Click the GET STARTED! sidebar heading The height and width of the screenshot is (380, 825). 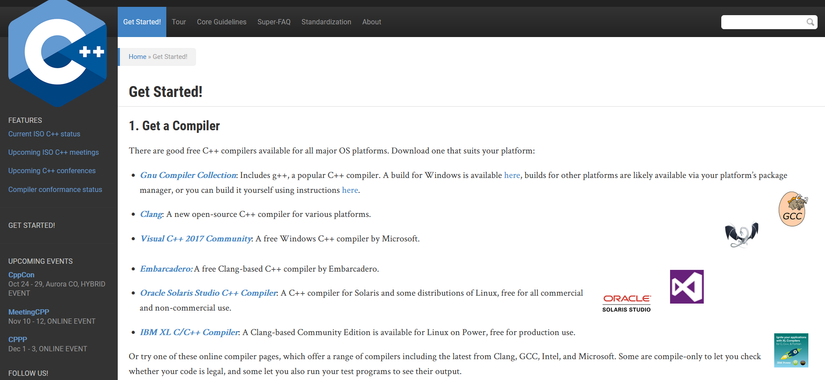click(x=32, y=225)
